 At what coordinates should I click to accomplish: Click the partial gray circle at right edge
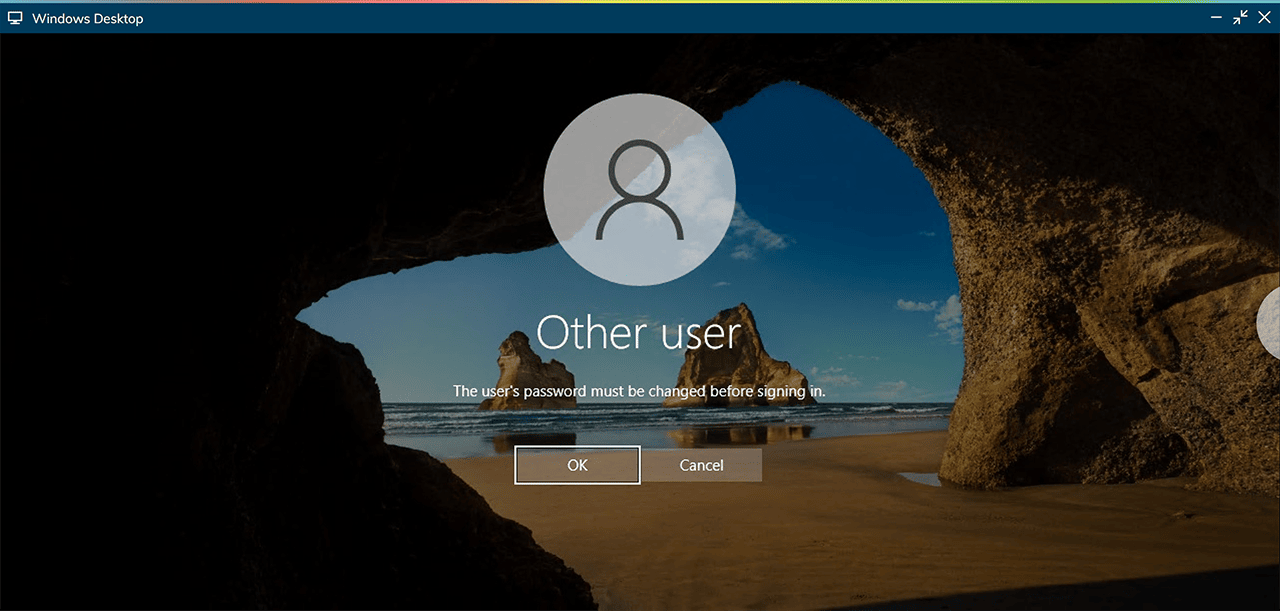pos(1270,322)
